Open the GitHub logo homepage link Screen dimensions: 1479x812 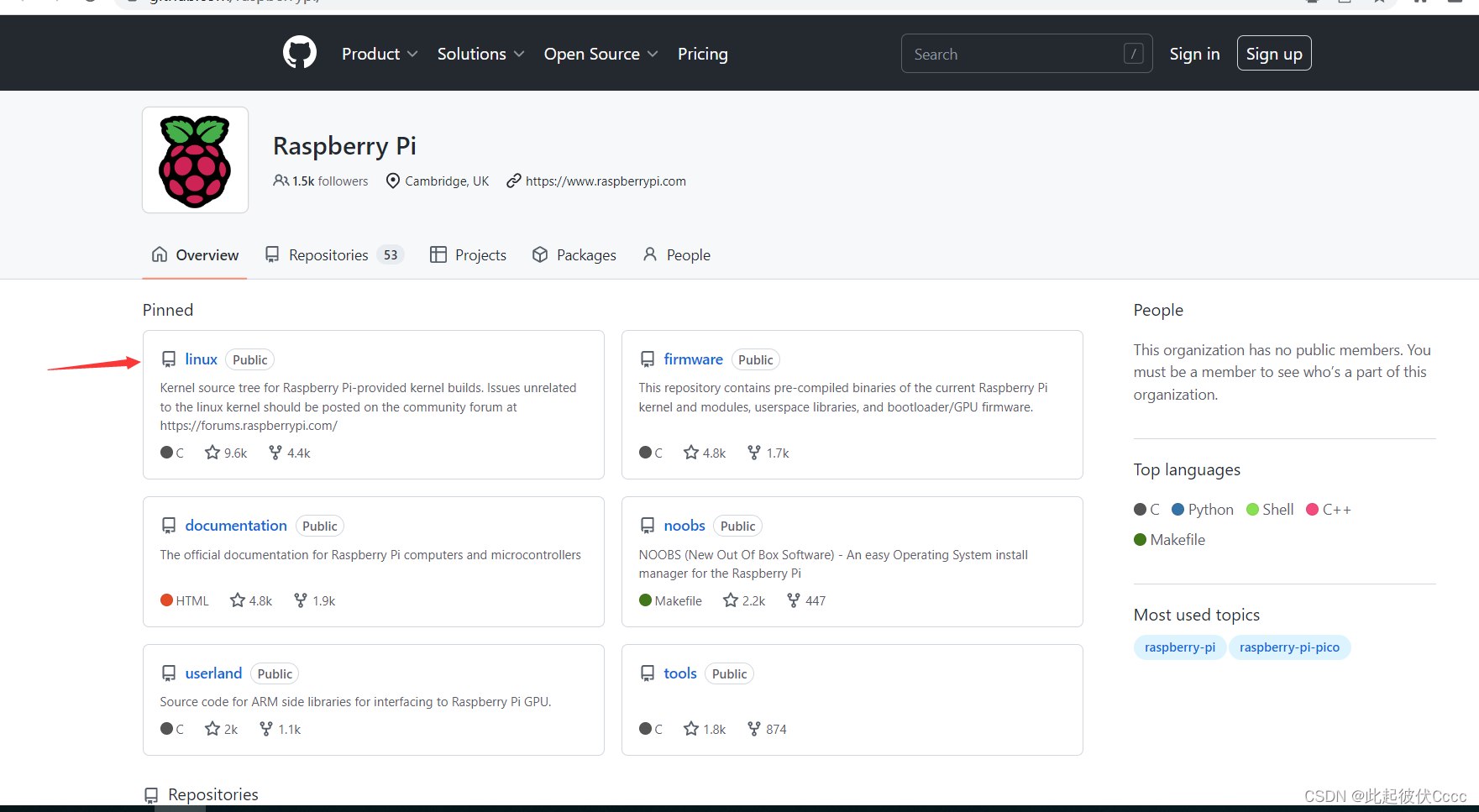300,53
